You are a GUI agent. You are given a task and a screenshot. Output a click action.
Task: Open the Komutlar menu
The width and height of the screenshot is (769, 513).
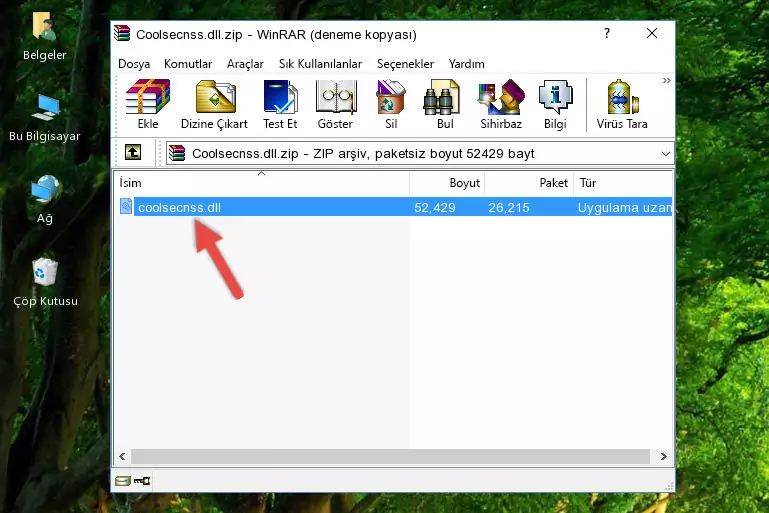188,64
